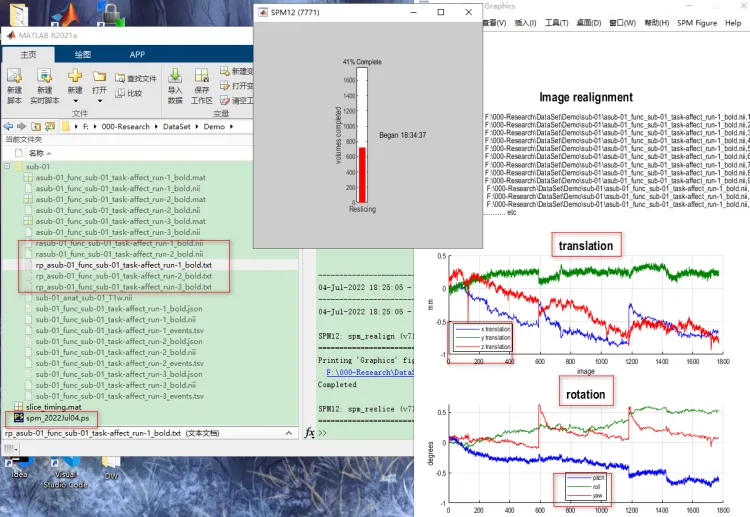Click the browse-for-folder icon with green arrow
Screen dimensions: 750x517
[x=50, y=126]
